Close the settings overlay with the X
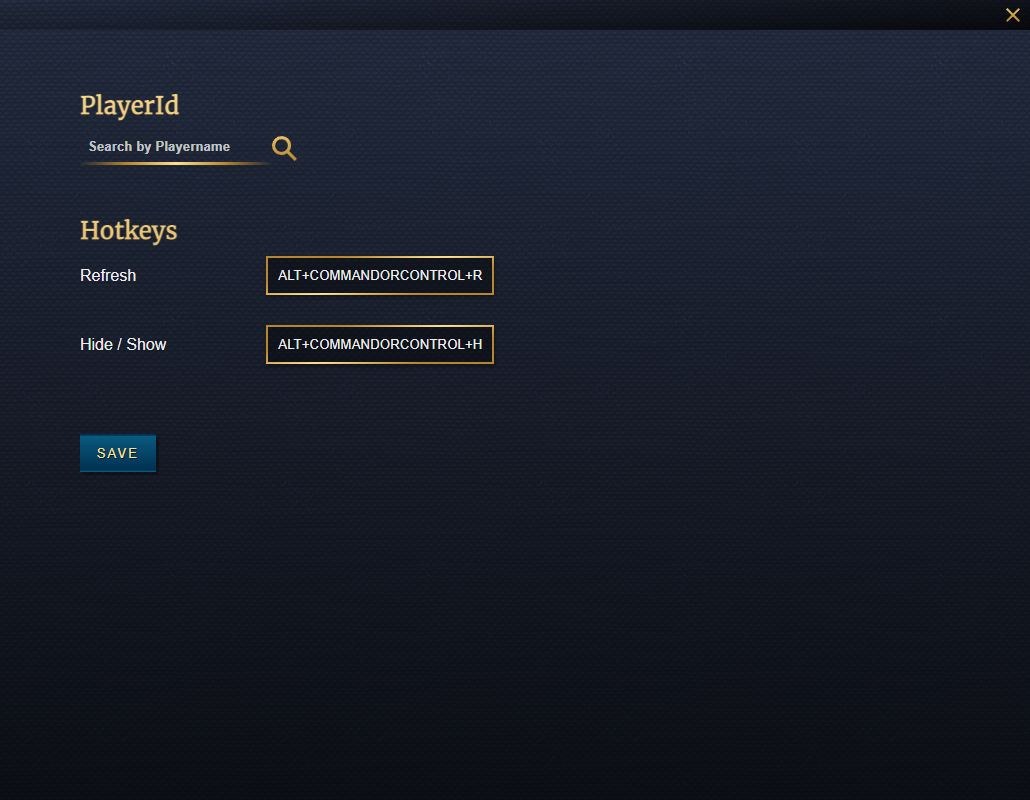Viewport: 1030px width, 800px height. pyautogui.click(x=1012, y=15)
